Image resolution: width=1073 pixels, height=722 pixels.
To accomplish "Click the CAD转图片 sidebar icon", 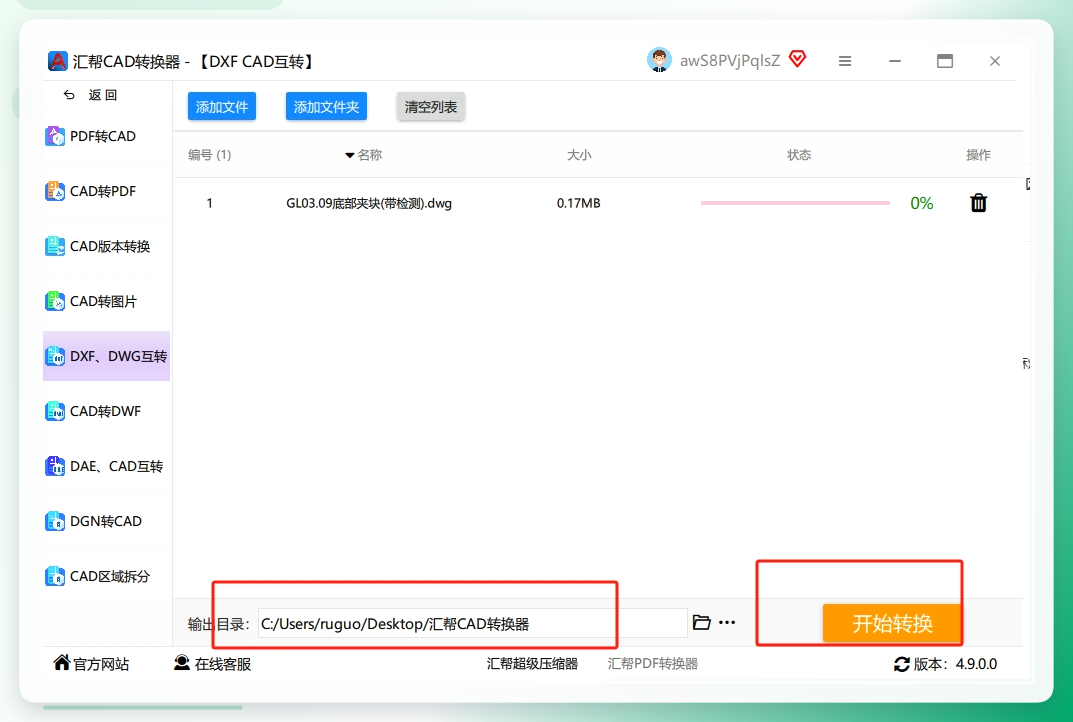I will [x=55, y=301].
